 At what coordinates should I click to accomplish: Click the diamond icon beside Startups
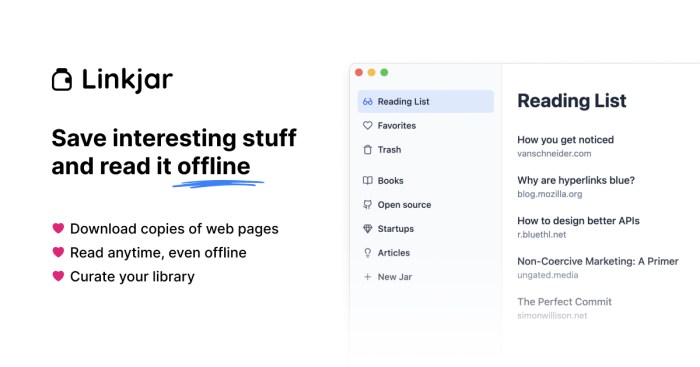point(367,229)
